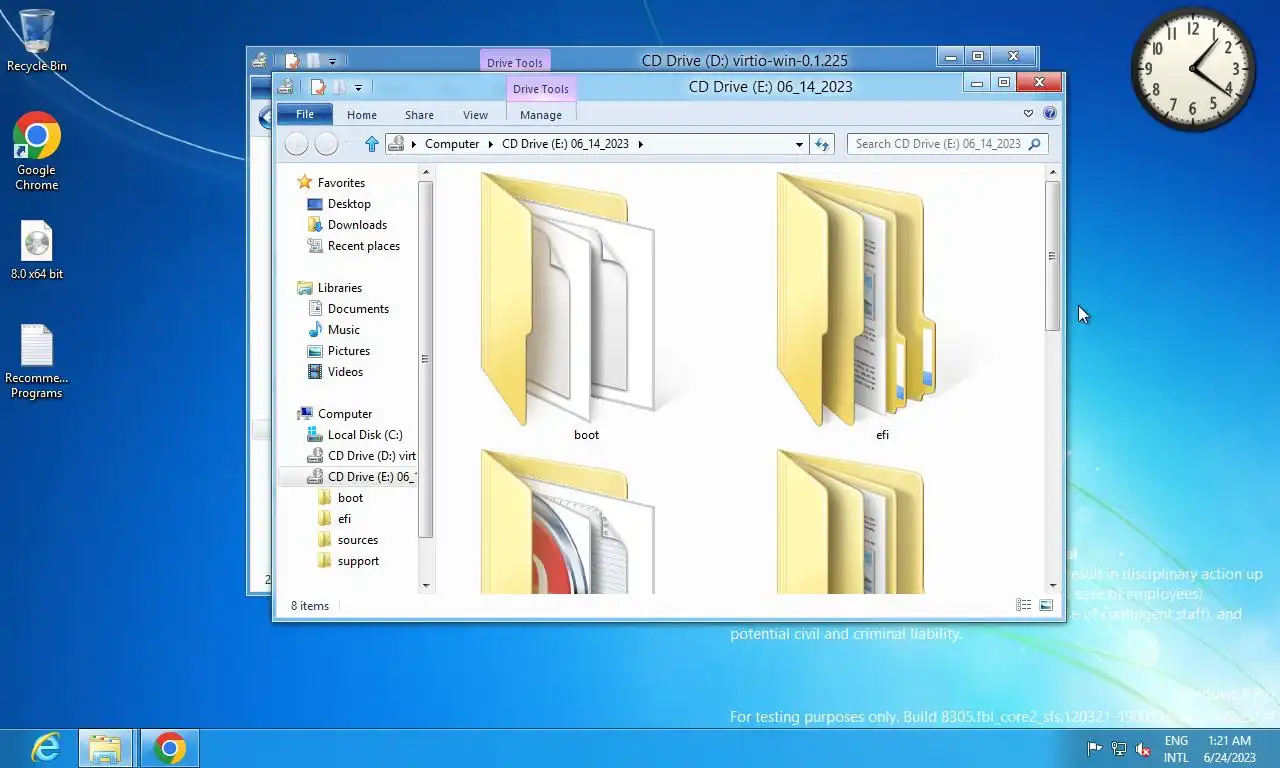Image resolution: width=1280 pixels, height=768 pixels.
Task: Refresh the CD Drive (E:) folder view
Action: (822, 144)
